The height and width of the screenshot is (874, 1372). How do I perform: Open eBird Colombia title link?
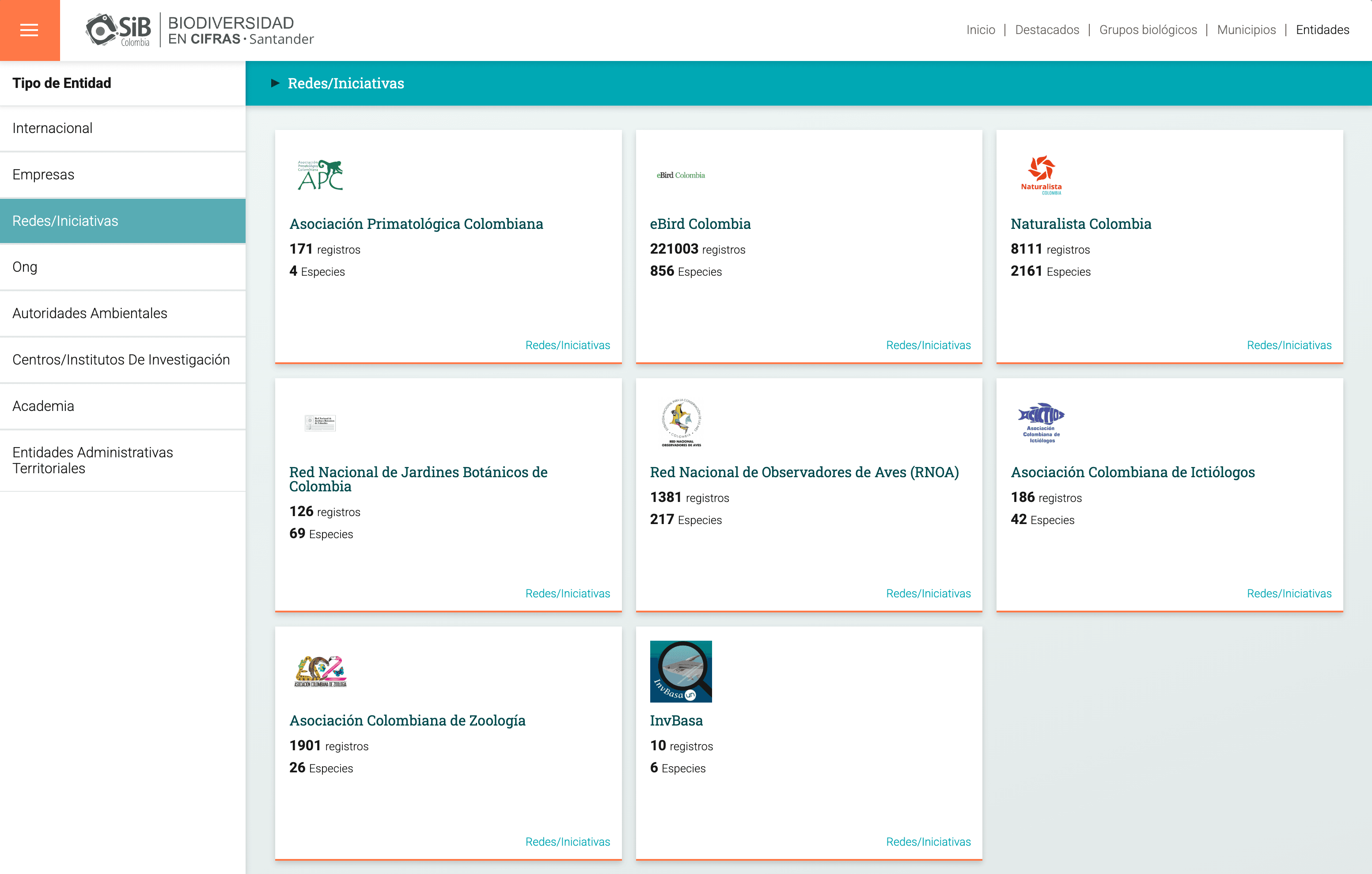[700, 224]
